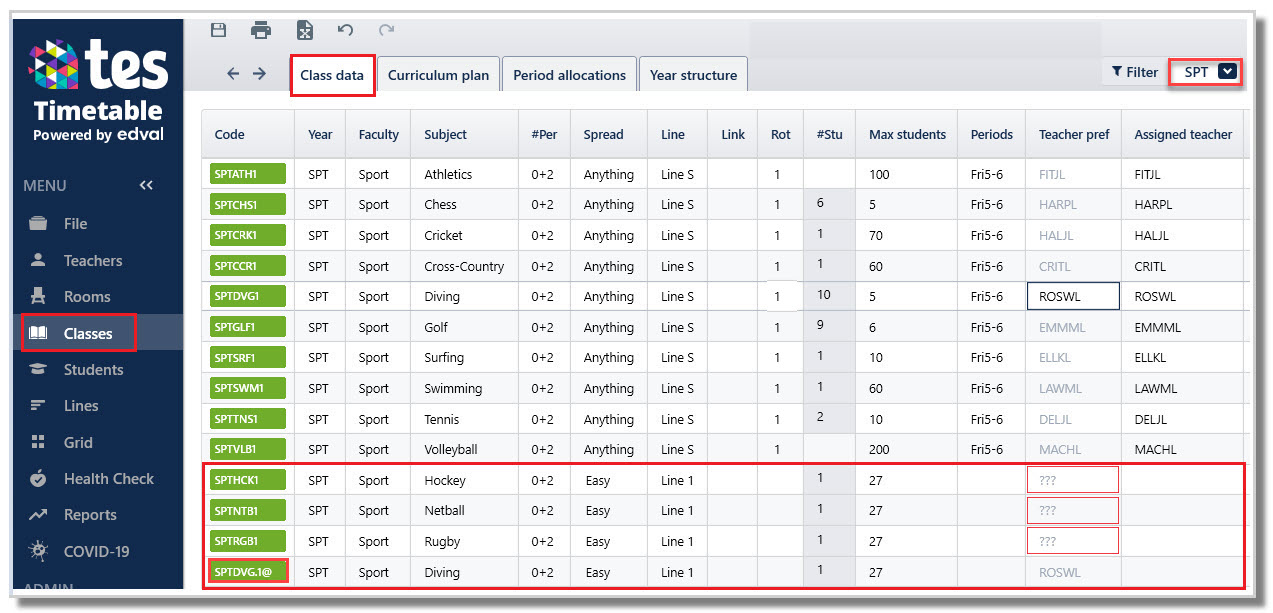This screenshot has height=613, width=1273.
Task: Click the SPTGLF1 class code badge
Action: point(248,327)
